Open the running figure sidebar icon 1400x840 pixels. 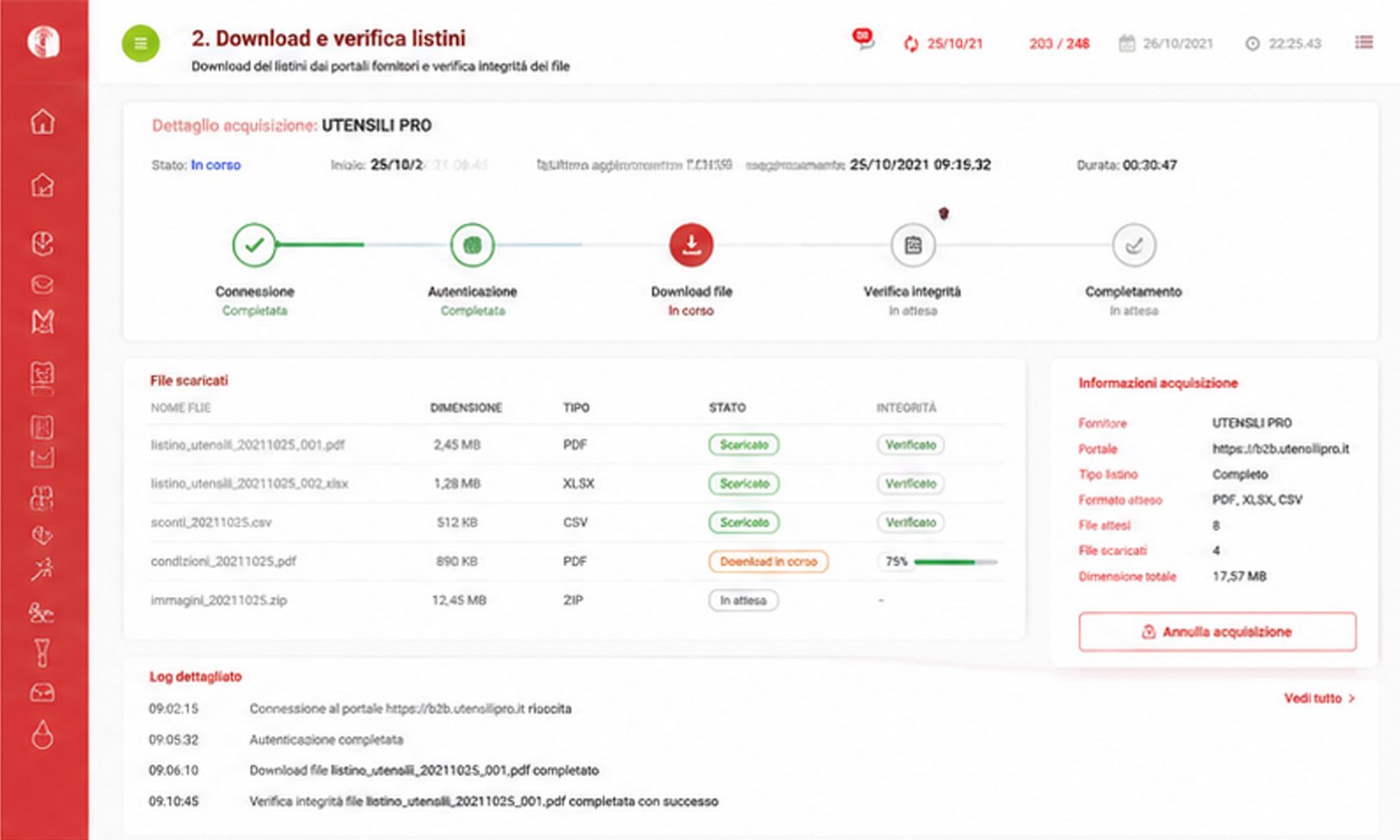point(42,570)
